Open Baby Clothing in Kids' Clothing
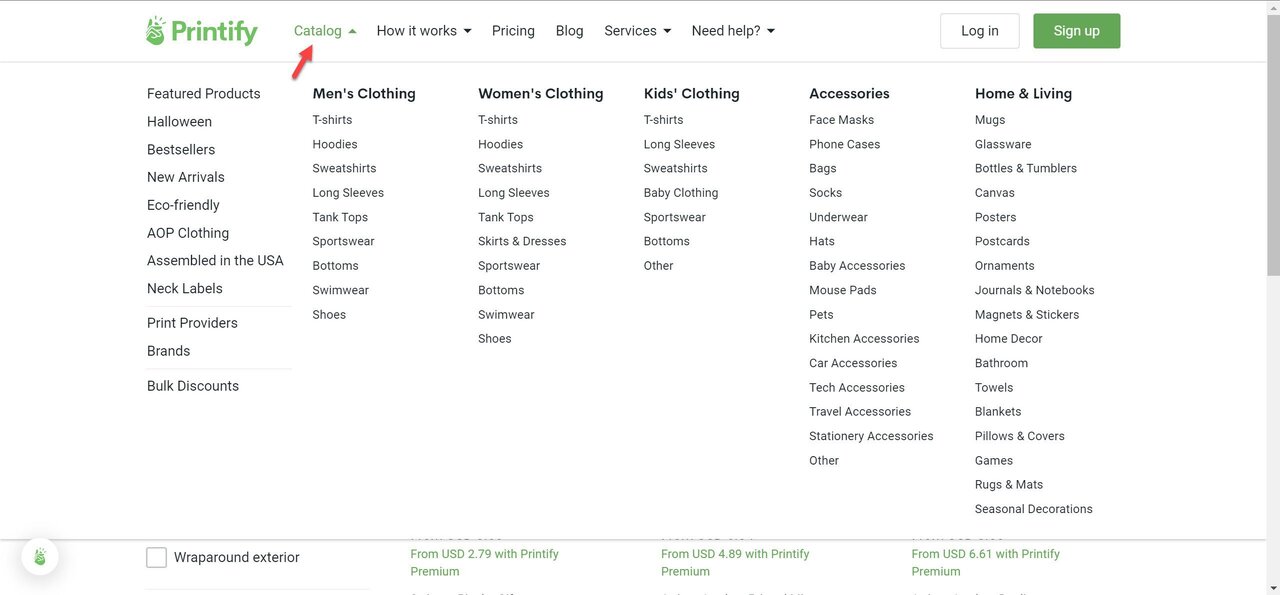This screenshot has width=1280, height=595. click(681, 193)
